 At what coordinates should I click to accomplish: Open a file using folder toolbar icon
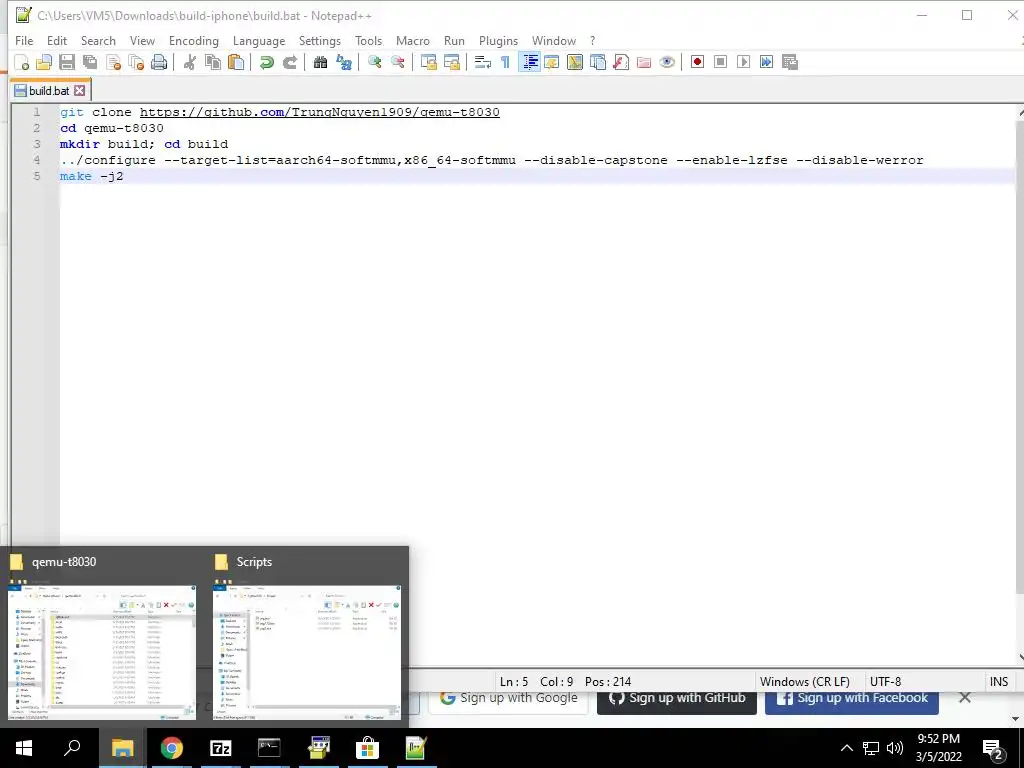click(x=44, y=62)
